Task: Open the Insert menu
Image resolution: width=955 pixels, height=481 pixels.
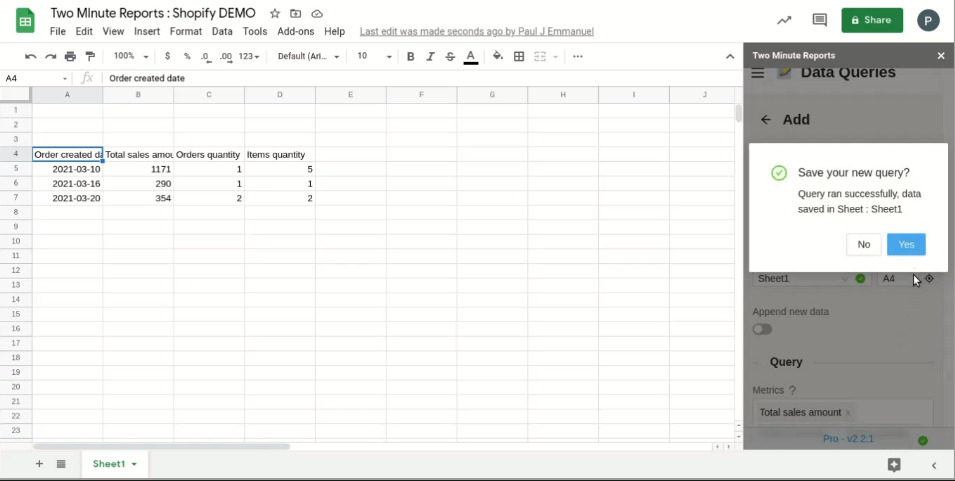Action: pyautogui.click(x=147, y=31)
